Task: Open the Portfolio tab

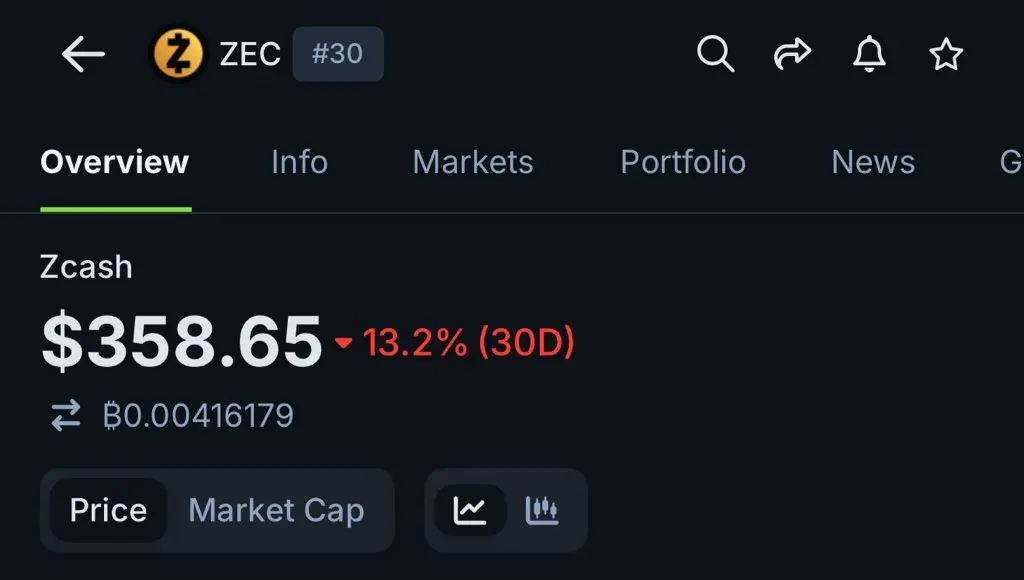Action: (683, 162)
